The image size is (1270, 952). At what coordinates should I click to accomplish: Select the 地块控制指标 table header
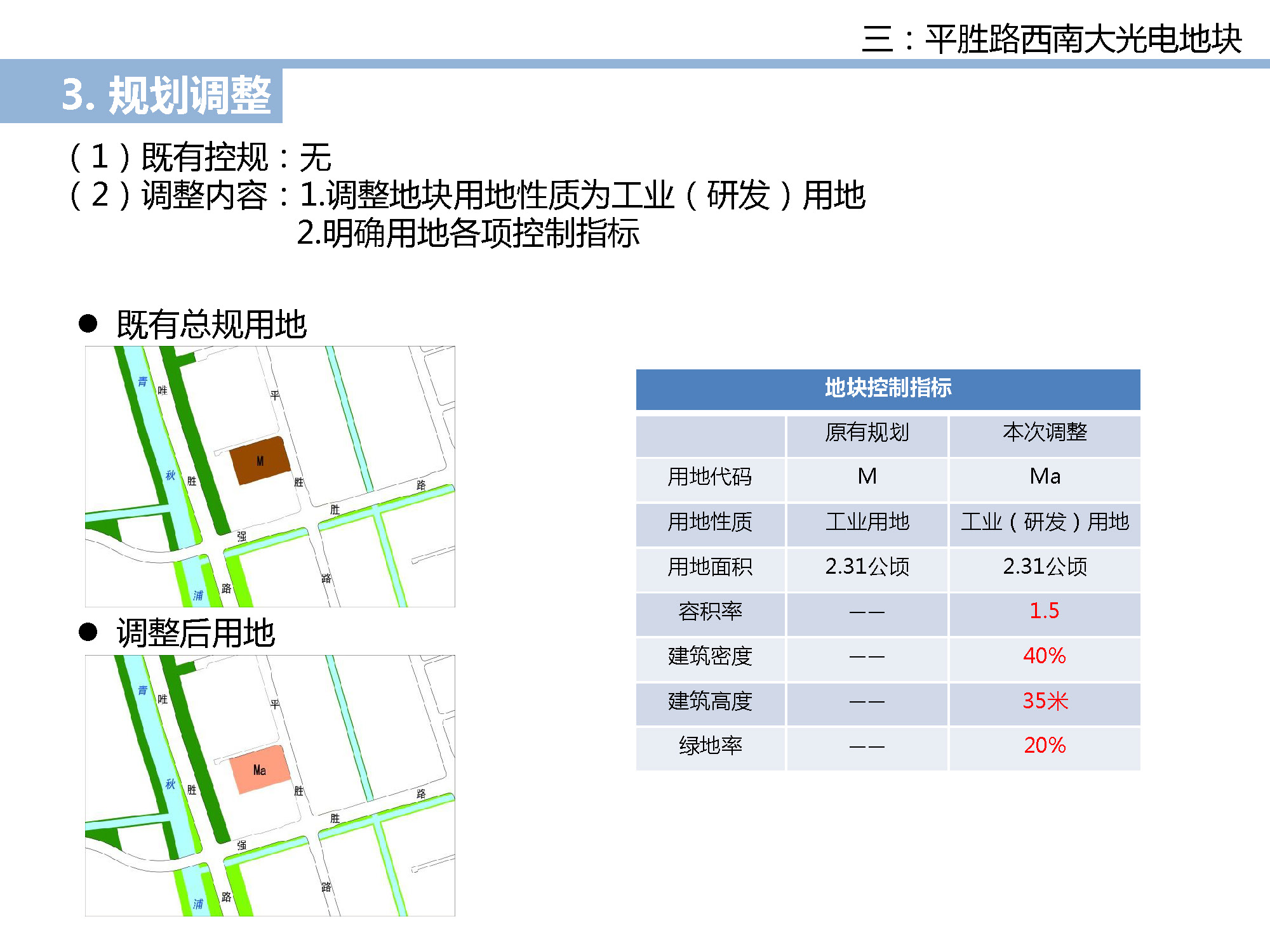coord(888,388)
